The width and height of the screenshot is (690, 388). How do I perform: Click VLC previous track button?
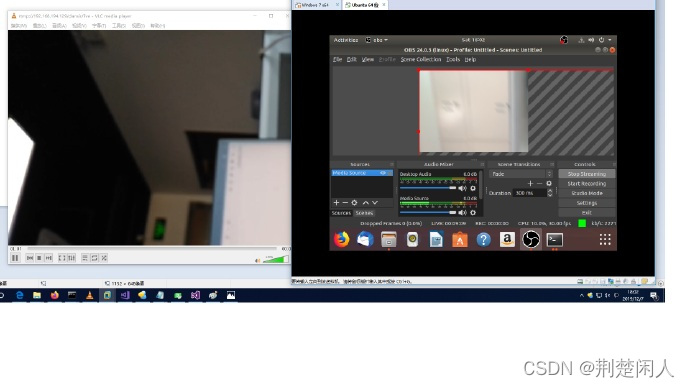point(29,258)
